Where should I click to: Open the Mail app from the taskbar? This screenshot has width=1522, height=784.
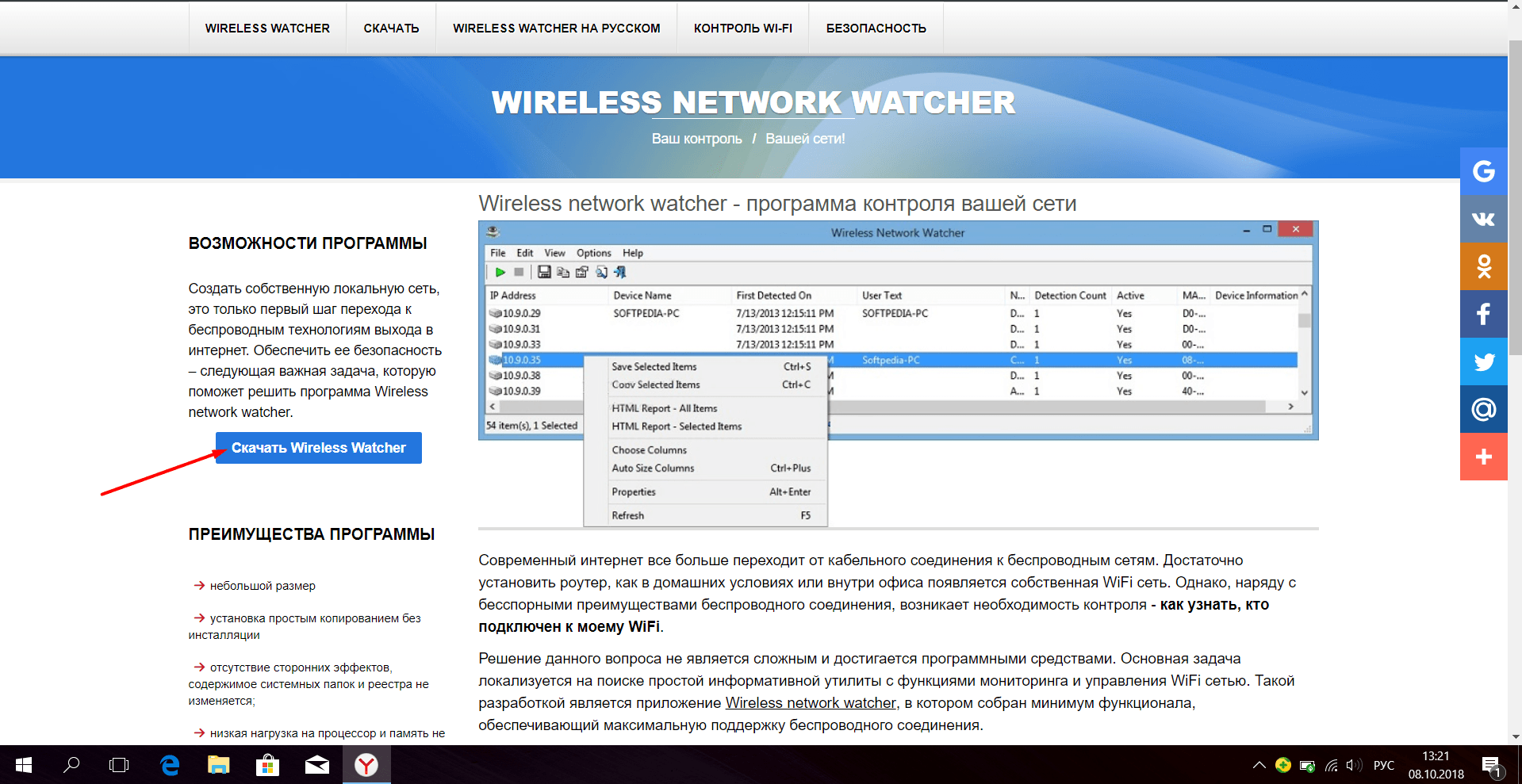tap(316, 765)
